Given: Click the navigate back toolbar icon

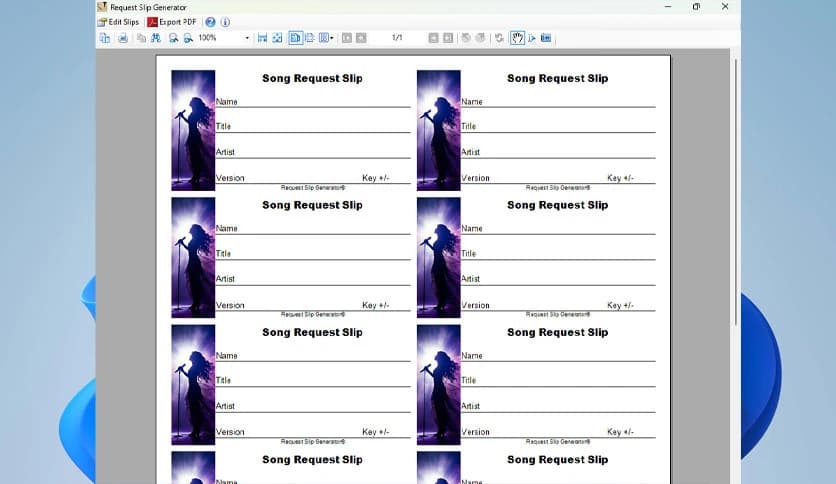Looking at the screenshot, I should pos(466,38).
